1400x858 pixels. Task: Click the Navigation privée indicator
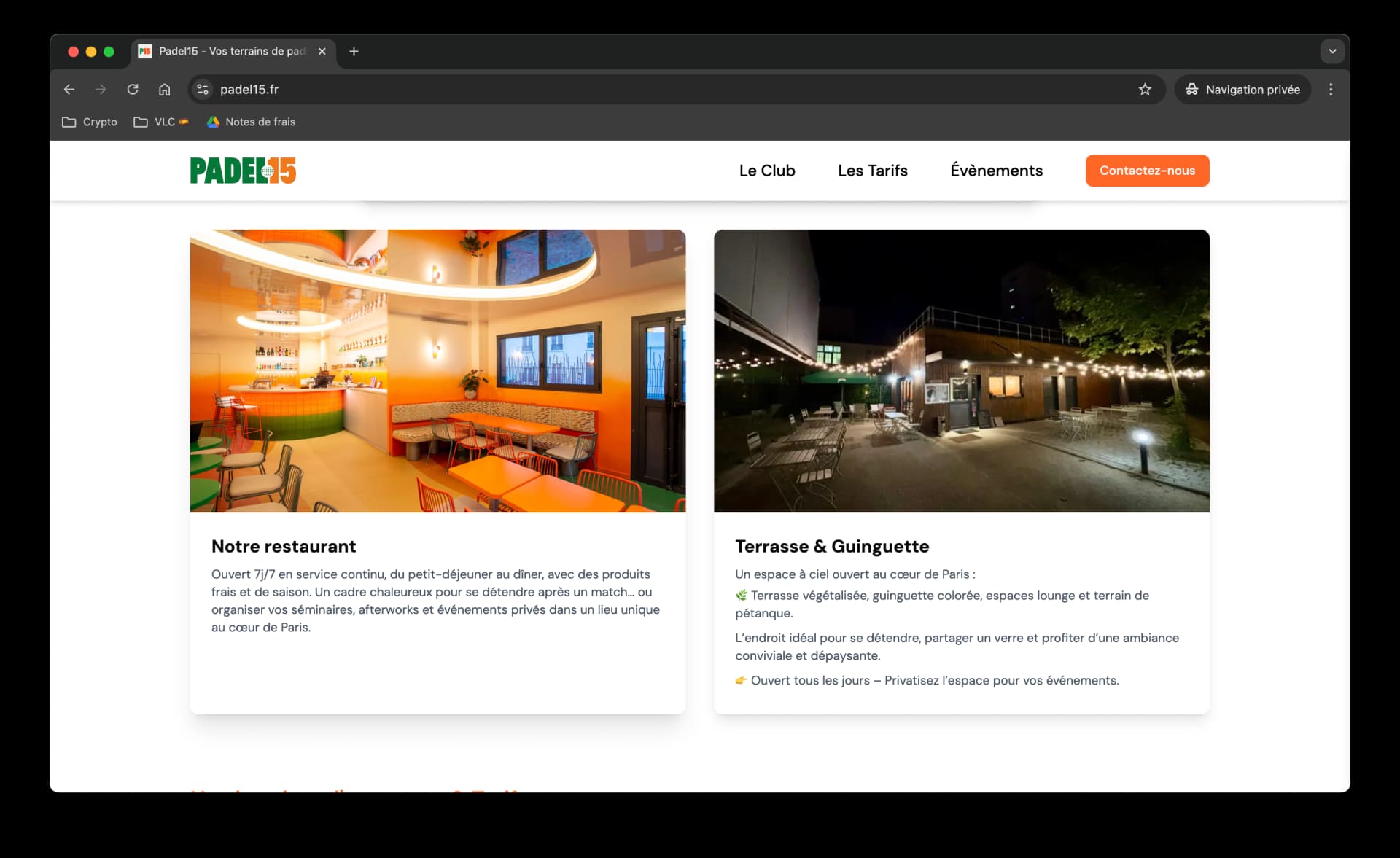(x=1242, y=90)
